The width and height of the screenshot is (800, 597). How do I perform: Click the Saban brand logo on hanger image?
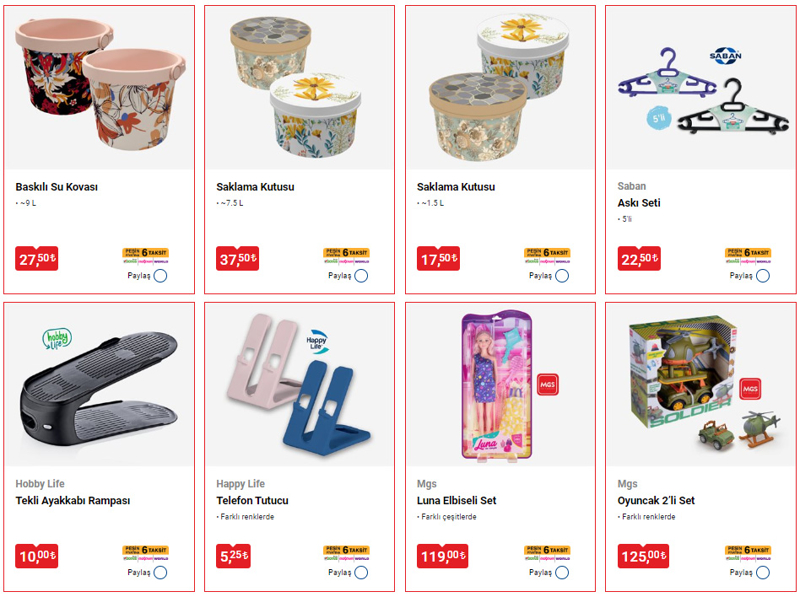click(725, 56)
